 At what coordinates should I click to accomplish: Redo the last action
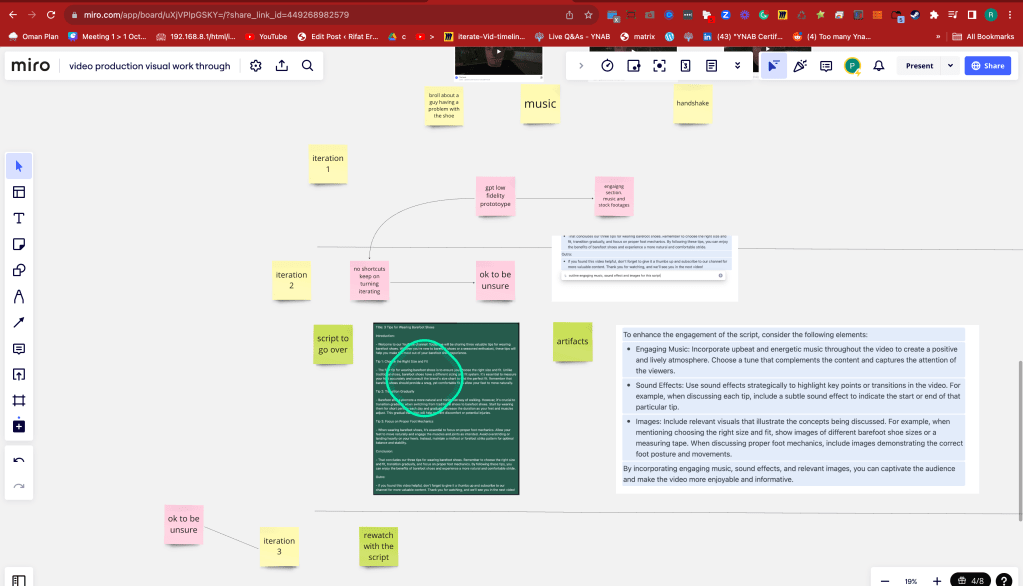pyautogui.click(x=19, y=486)
